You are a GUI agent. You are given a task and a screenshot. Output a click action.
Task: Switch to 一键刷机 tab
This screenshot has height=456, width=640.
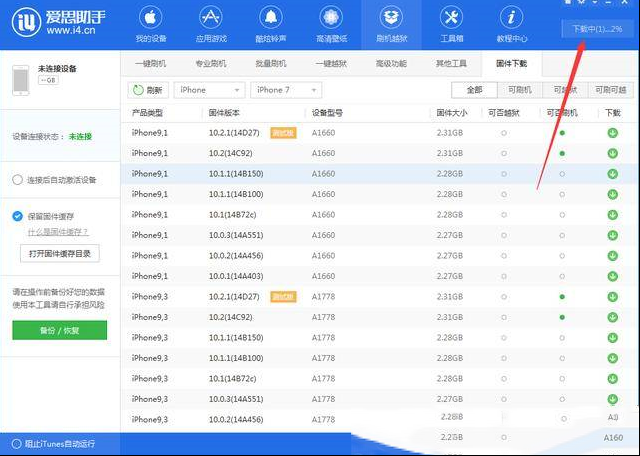coord(151,64)
